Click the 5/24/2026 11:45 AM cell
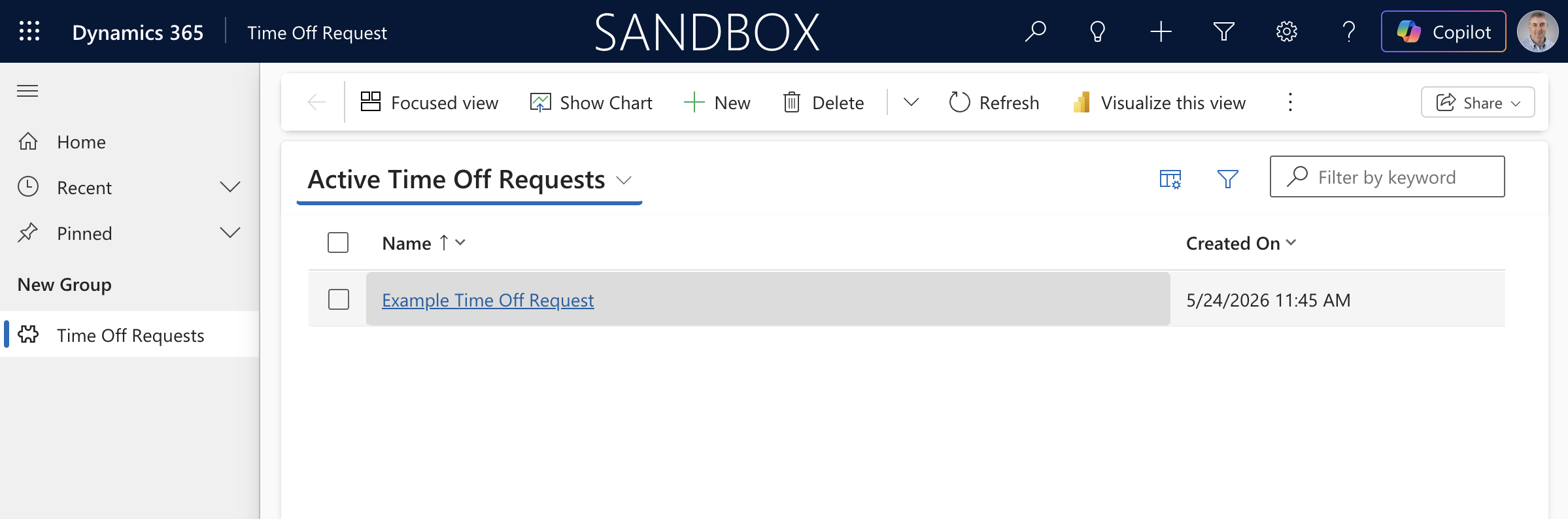 click(x=1269, y=300)
